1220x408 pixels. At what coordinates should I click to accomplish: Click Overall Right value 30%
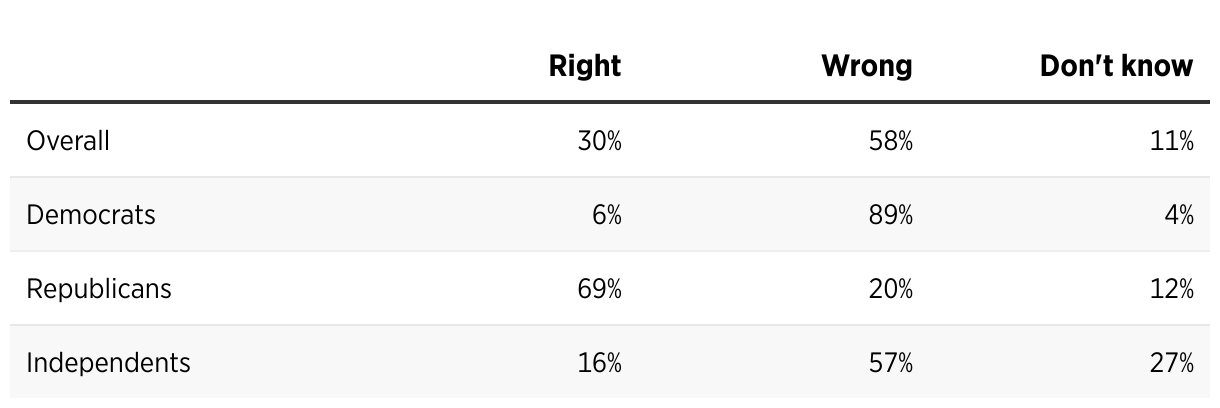599,141
